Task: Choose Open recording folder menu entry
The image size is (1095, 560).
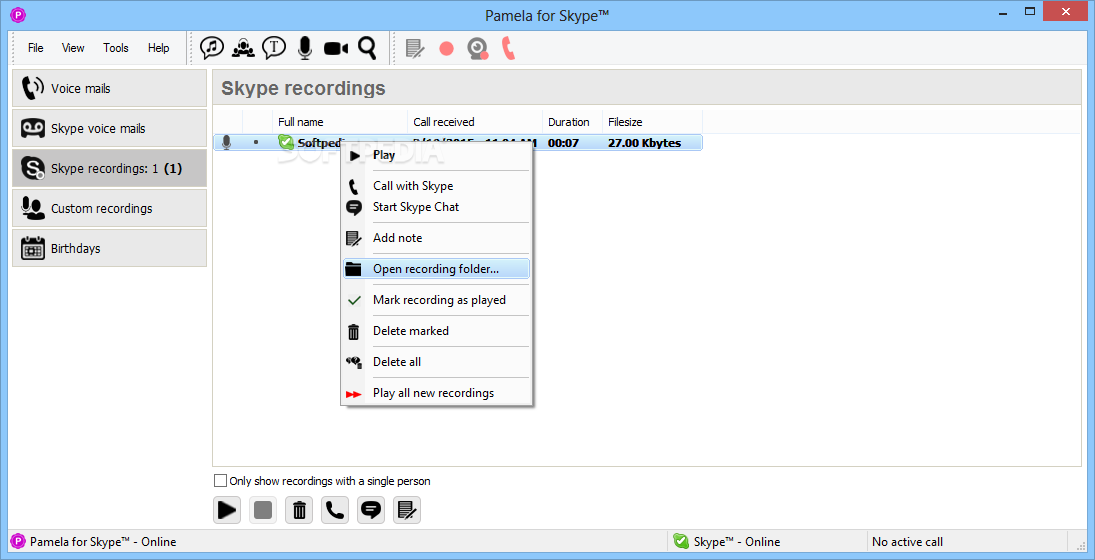Action: 436,269
